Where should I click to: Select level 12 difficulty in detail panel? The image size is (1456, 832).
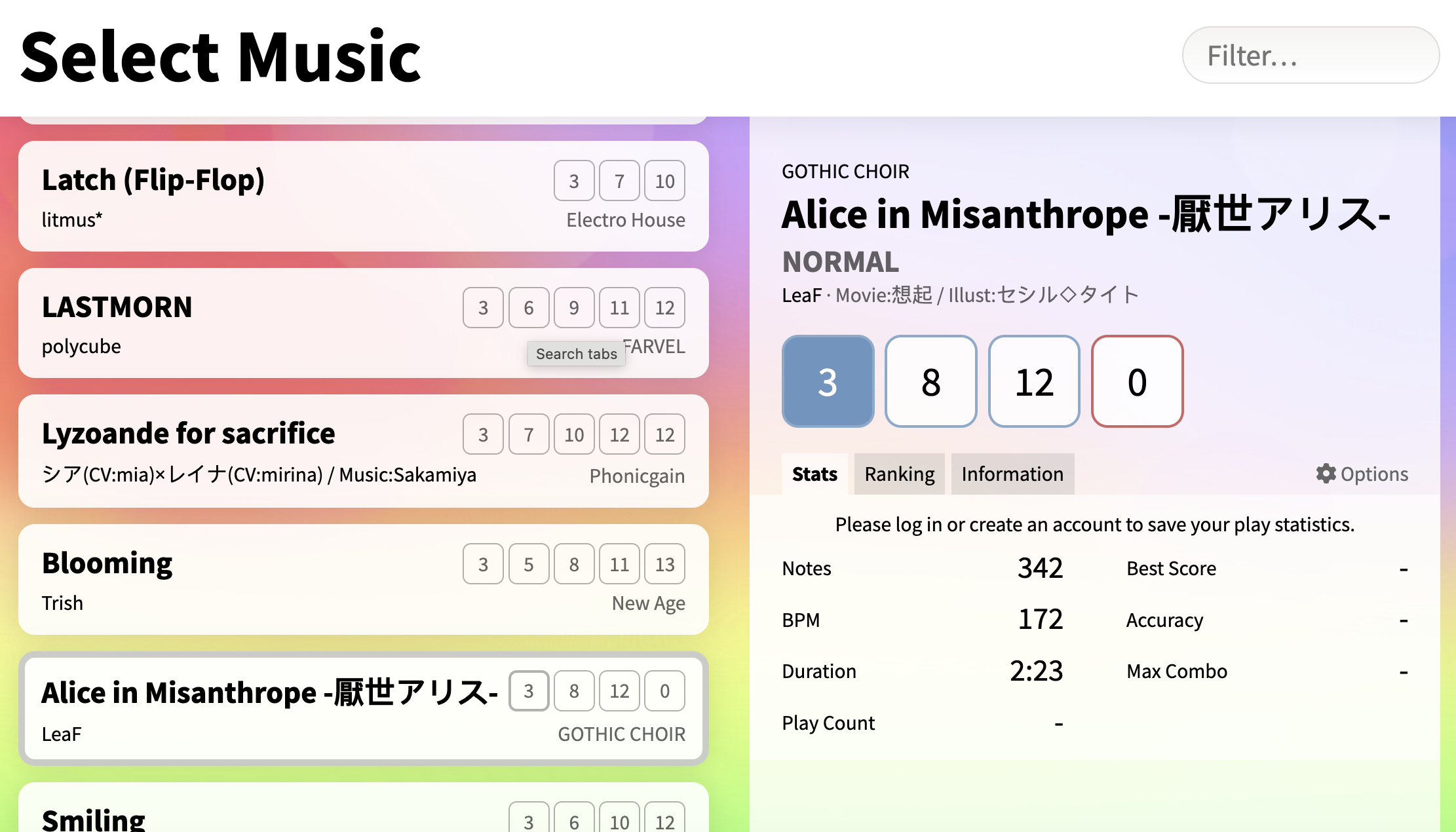pos(1034,381)
